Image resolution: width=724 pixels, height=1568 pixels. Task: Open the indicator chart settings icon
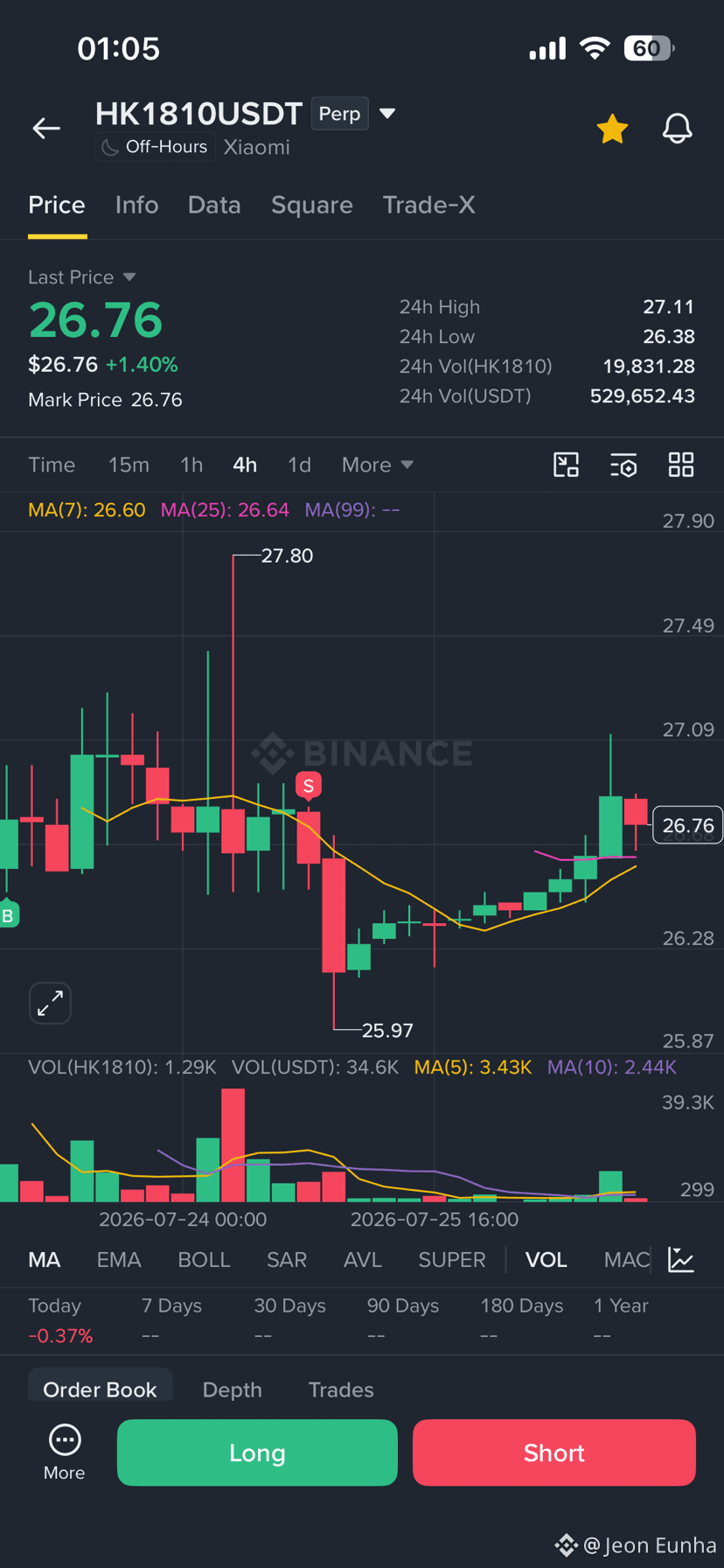(x=681, y=1260)
